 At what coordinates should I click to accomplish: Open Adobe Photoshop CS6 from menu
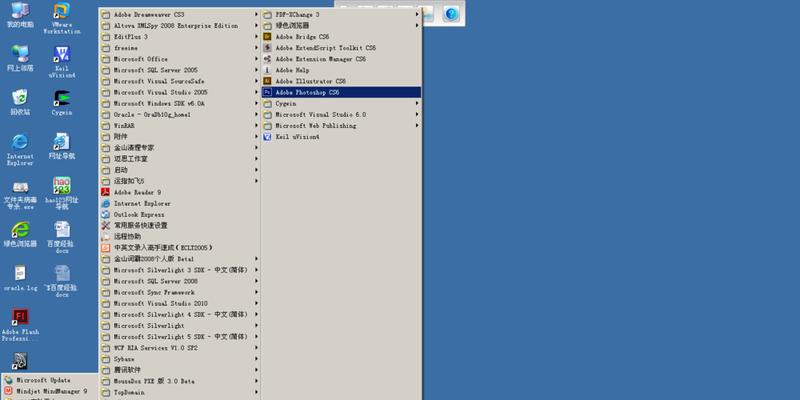341,92
